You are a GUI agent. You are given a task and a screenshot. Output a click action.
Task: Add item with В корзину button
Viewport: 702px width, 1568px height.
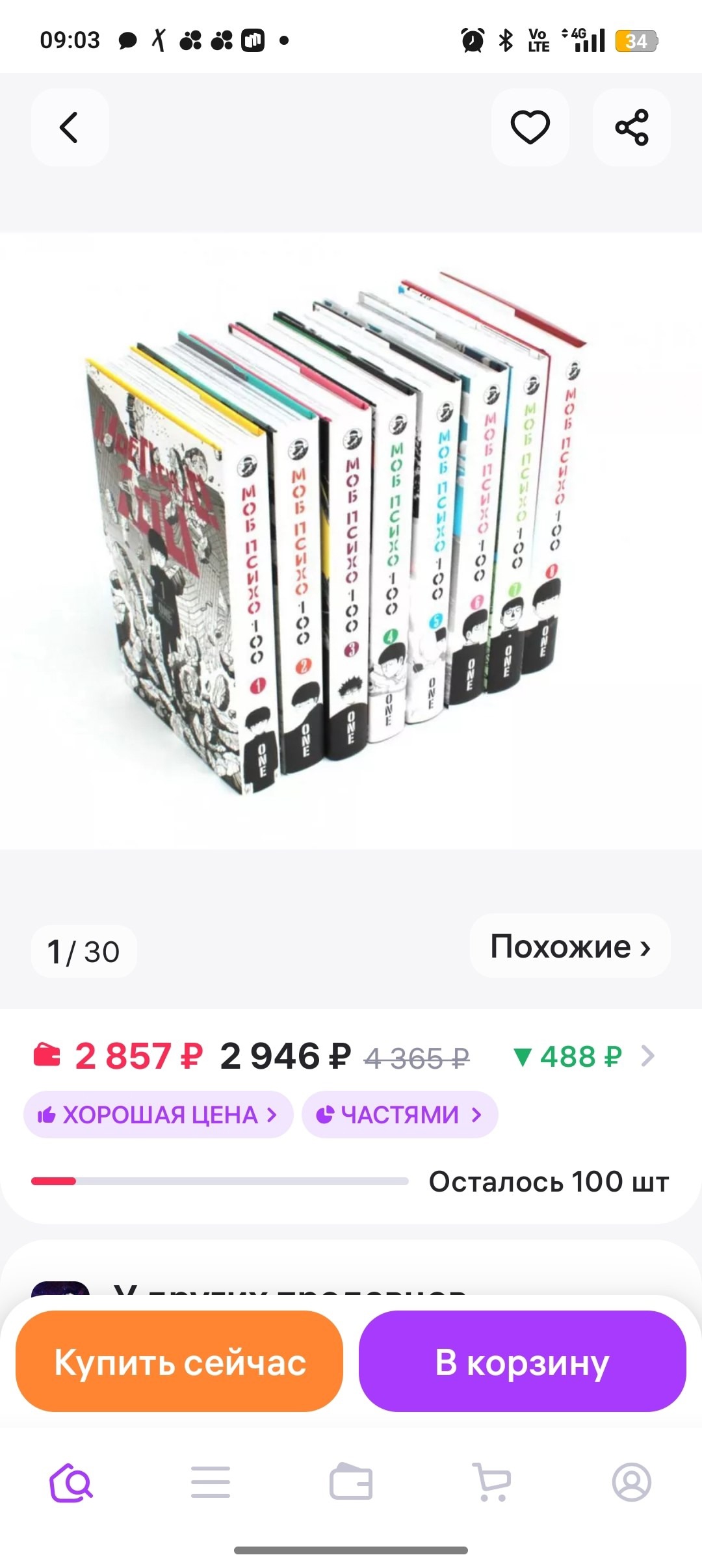click(523, 1361)
